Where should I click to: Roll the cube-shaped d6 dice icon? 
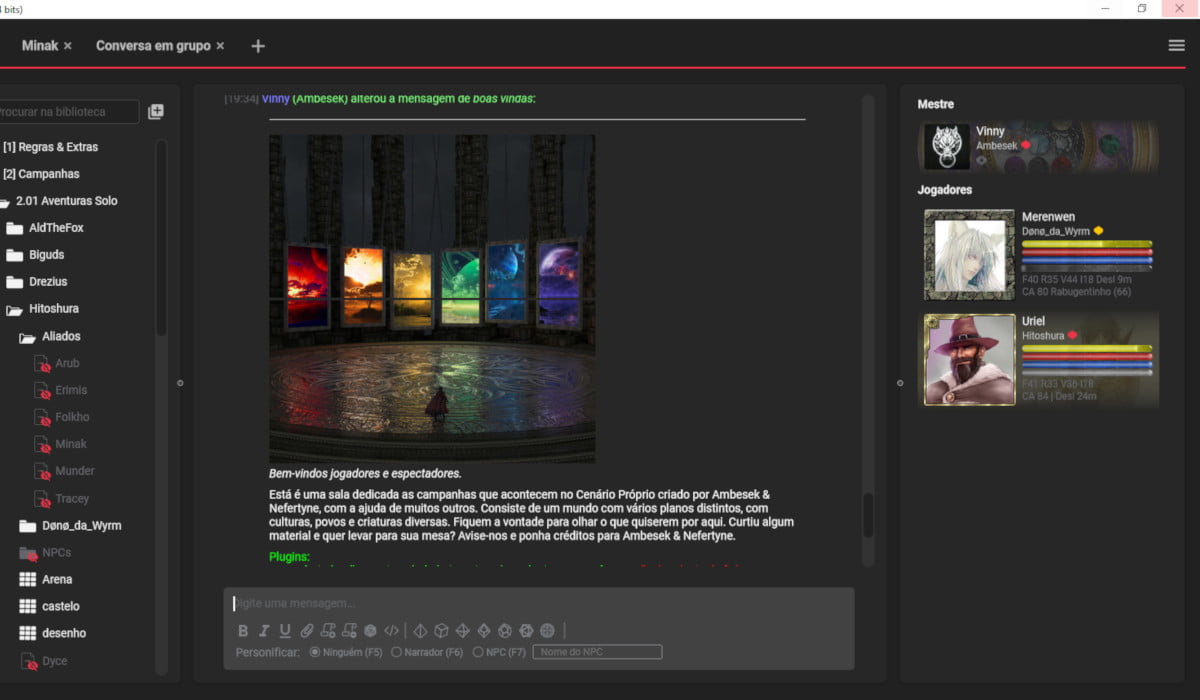[441, 631]
